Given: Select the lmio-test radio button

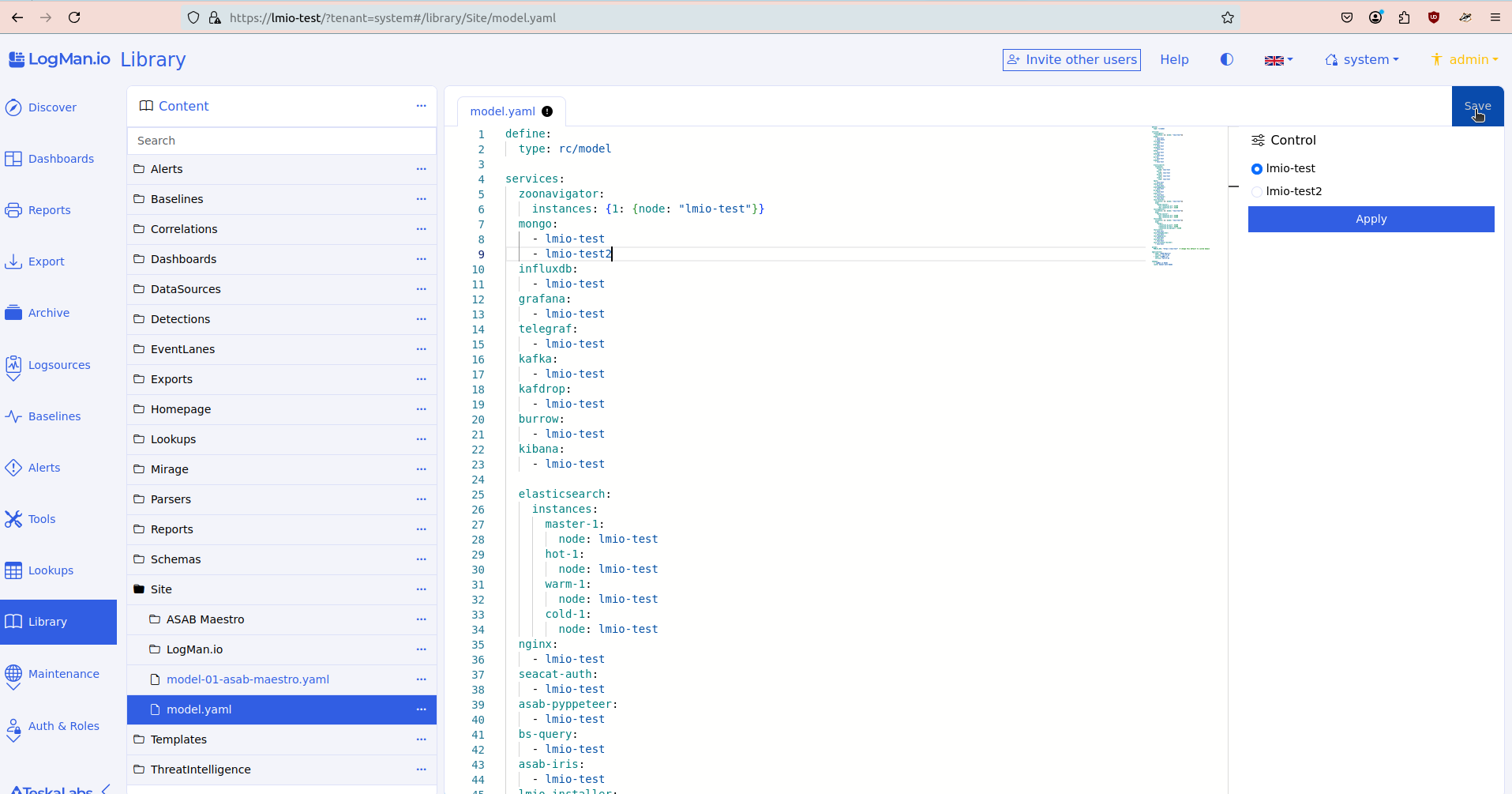Looking at the screenshot, I should (1257, 169).
